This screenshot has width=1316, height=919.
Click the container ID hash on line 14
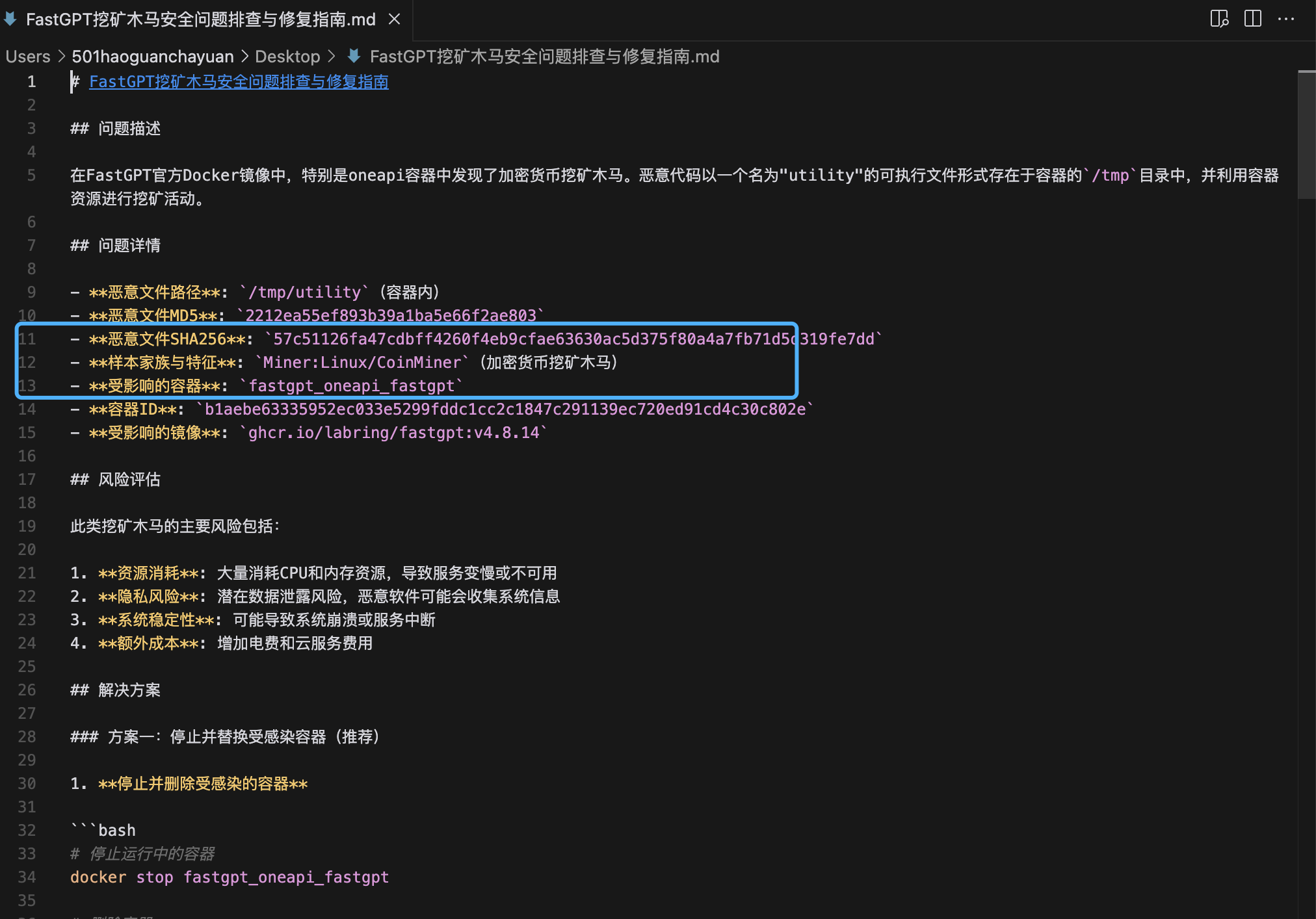pyautogui.click(x=505, y=409)
